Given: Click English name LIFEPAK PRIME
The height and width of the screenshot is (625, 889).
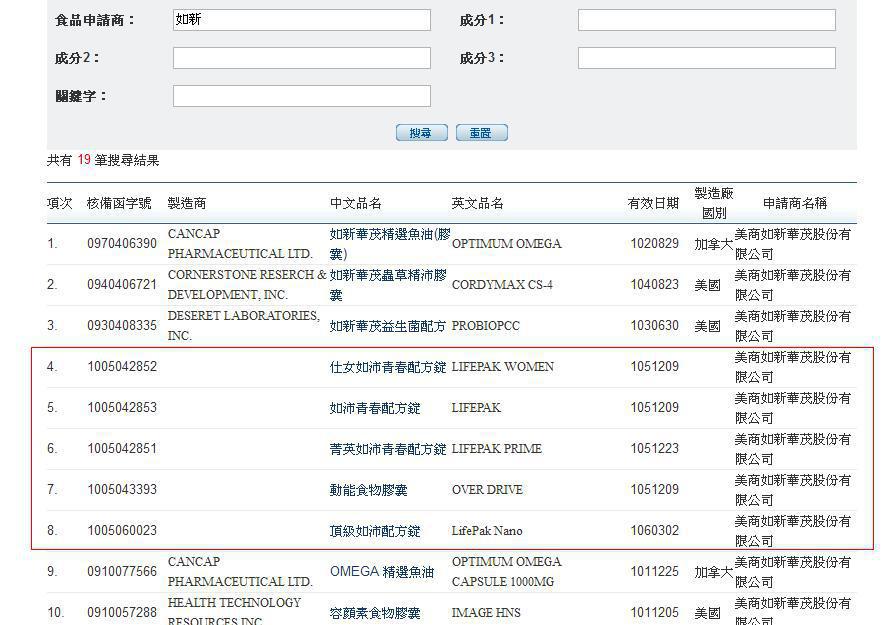Looking at the screenshot, I should (497, 449).
